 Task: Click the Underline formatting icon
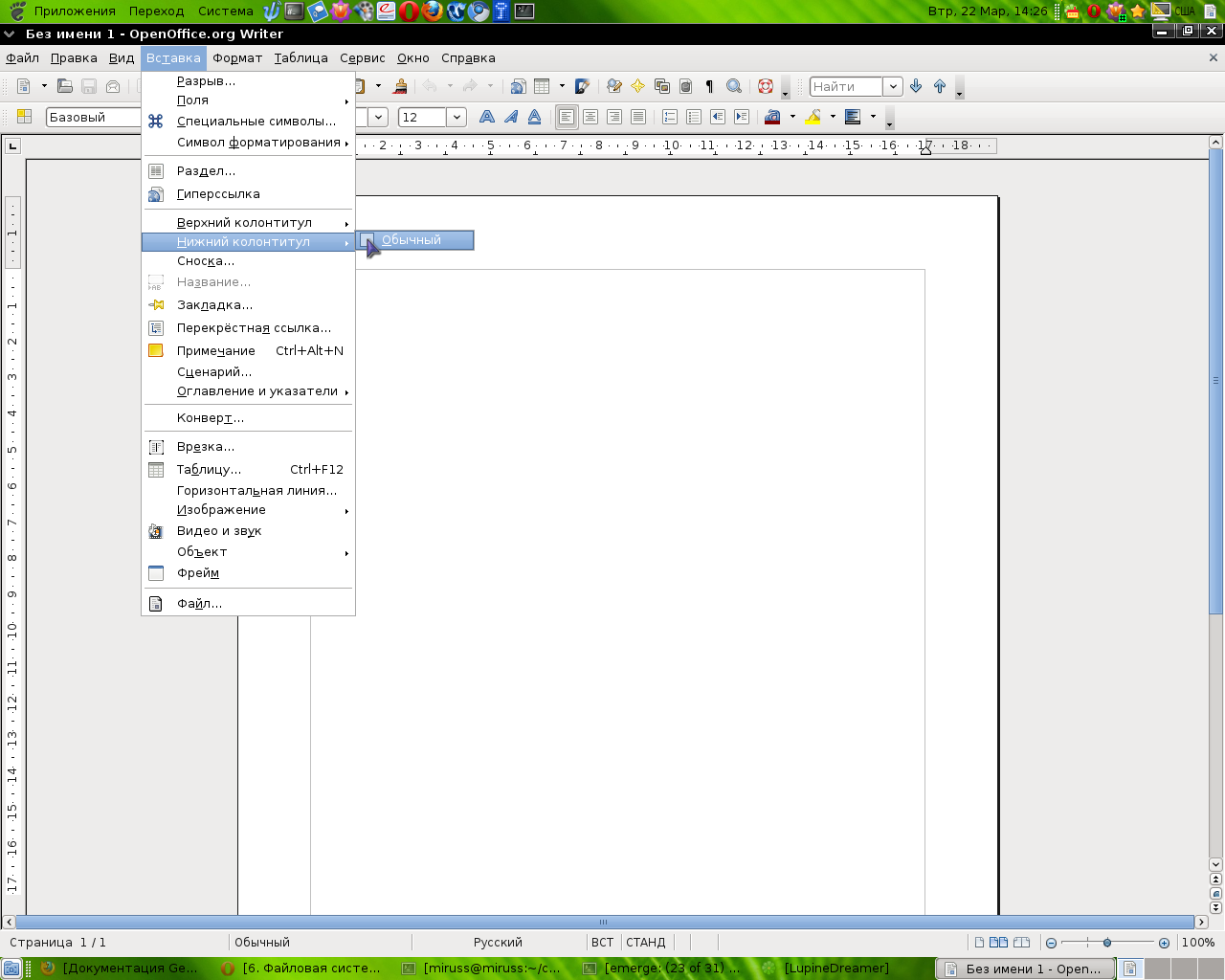pyautogui.click(x=535, y=117)
